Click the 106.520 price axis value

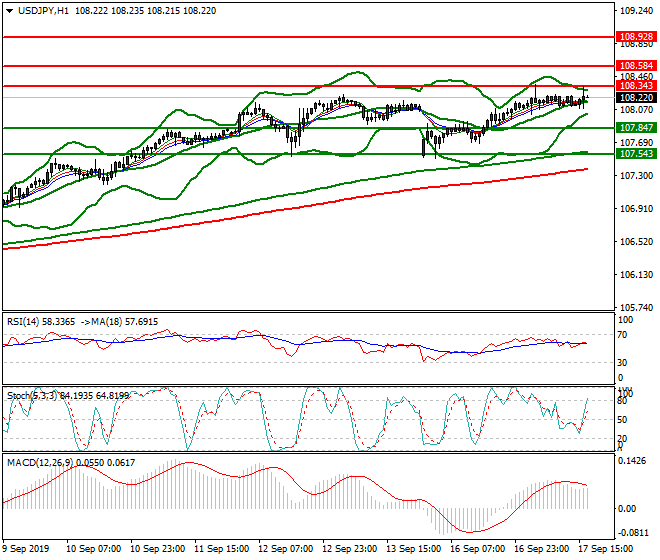(636, 242)
